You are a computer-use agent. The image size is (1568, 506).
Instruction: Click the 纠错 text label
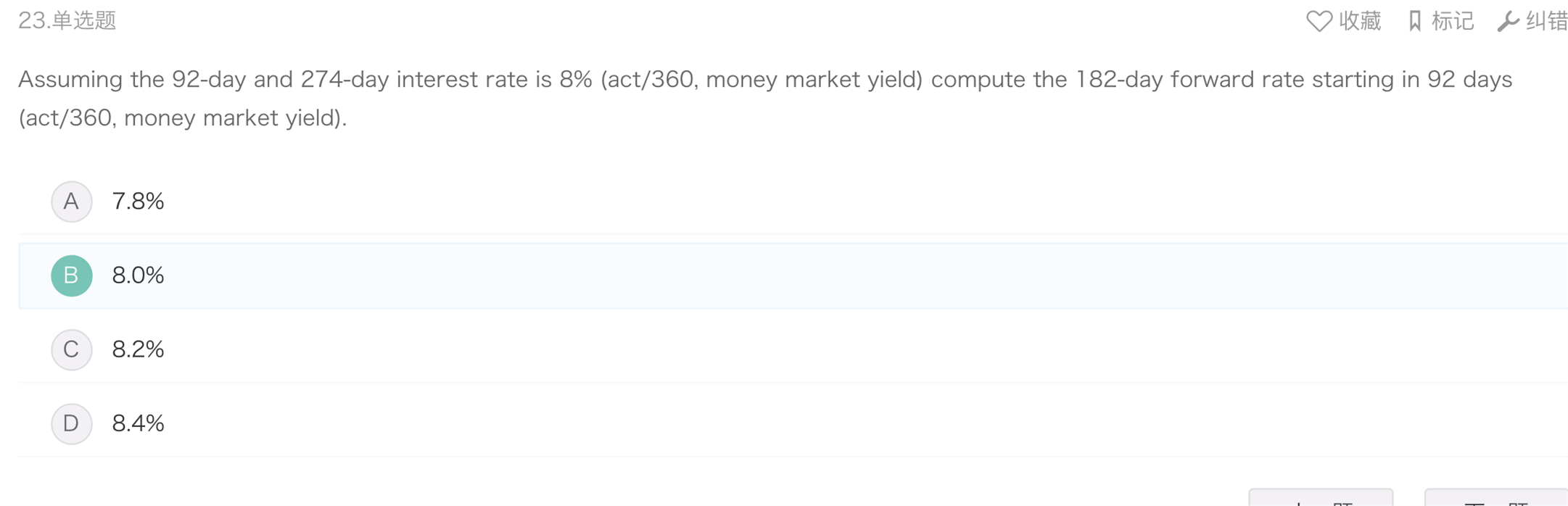click(x=1546, y=21)
